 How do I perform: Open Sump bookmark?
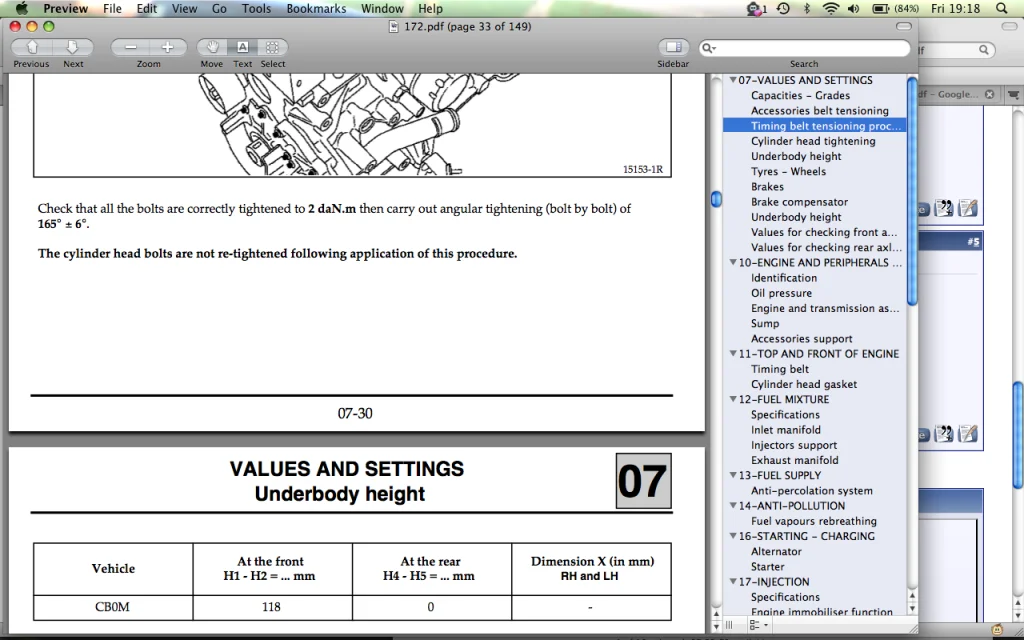(x=765, y=324)
